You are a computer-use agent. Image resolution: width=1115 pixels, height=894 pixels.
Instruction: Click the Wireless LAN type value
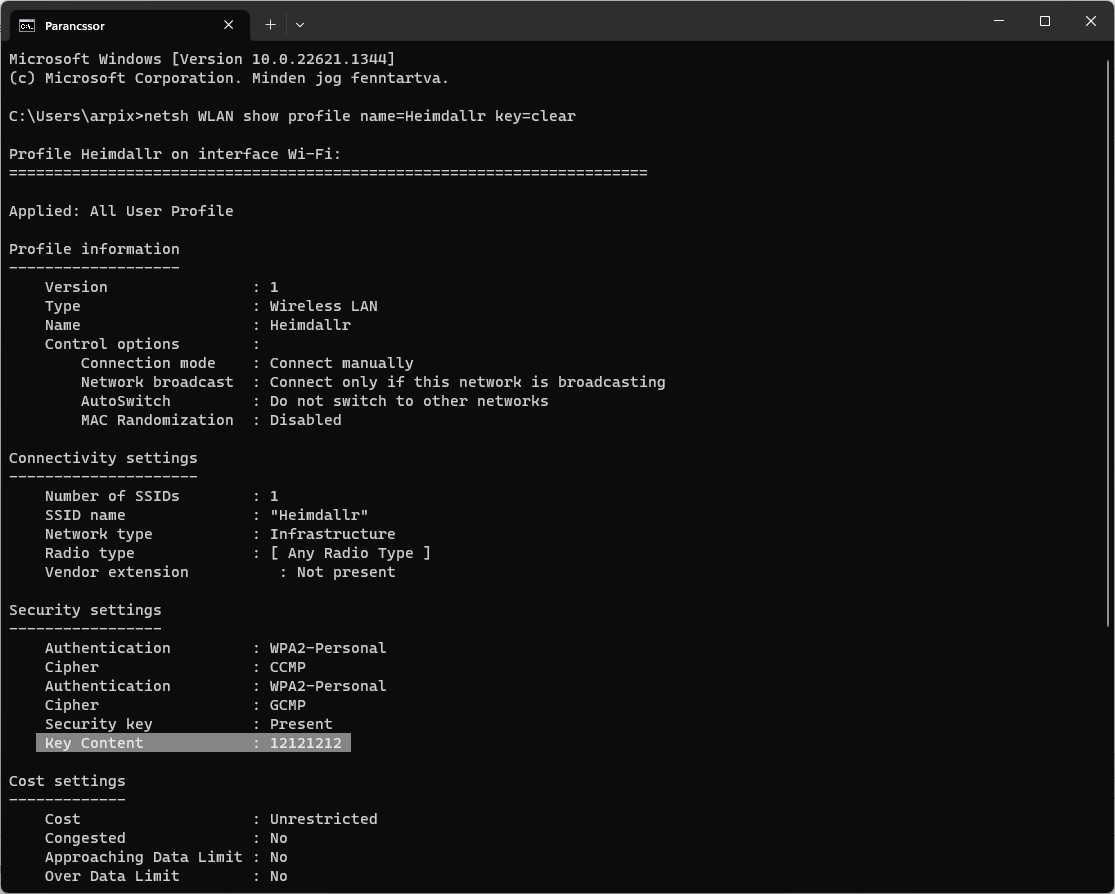point(323,306)
